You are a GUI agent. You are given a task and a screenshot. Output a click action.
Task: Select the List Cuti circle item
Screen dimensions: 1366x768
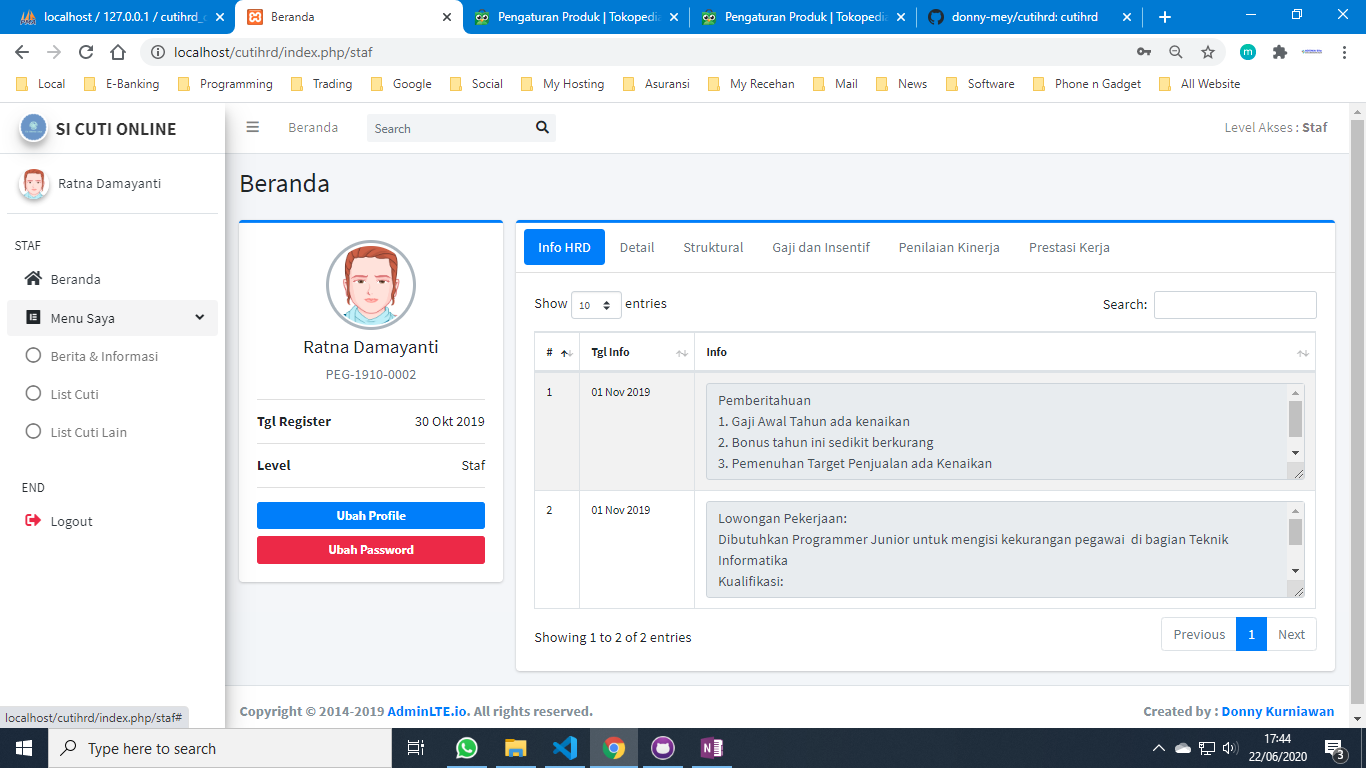pyautogui.click(x=33, y=394)
